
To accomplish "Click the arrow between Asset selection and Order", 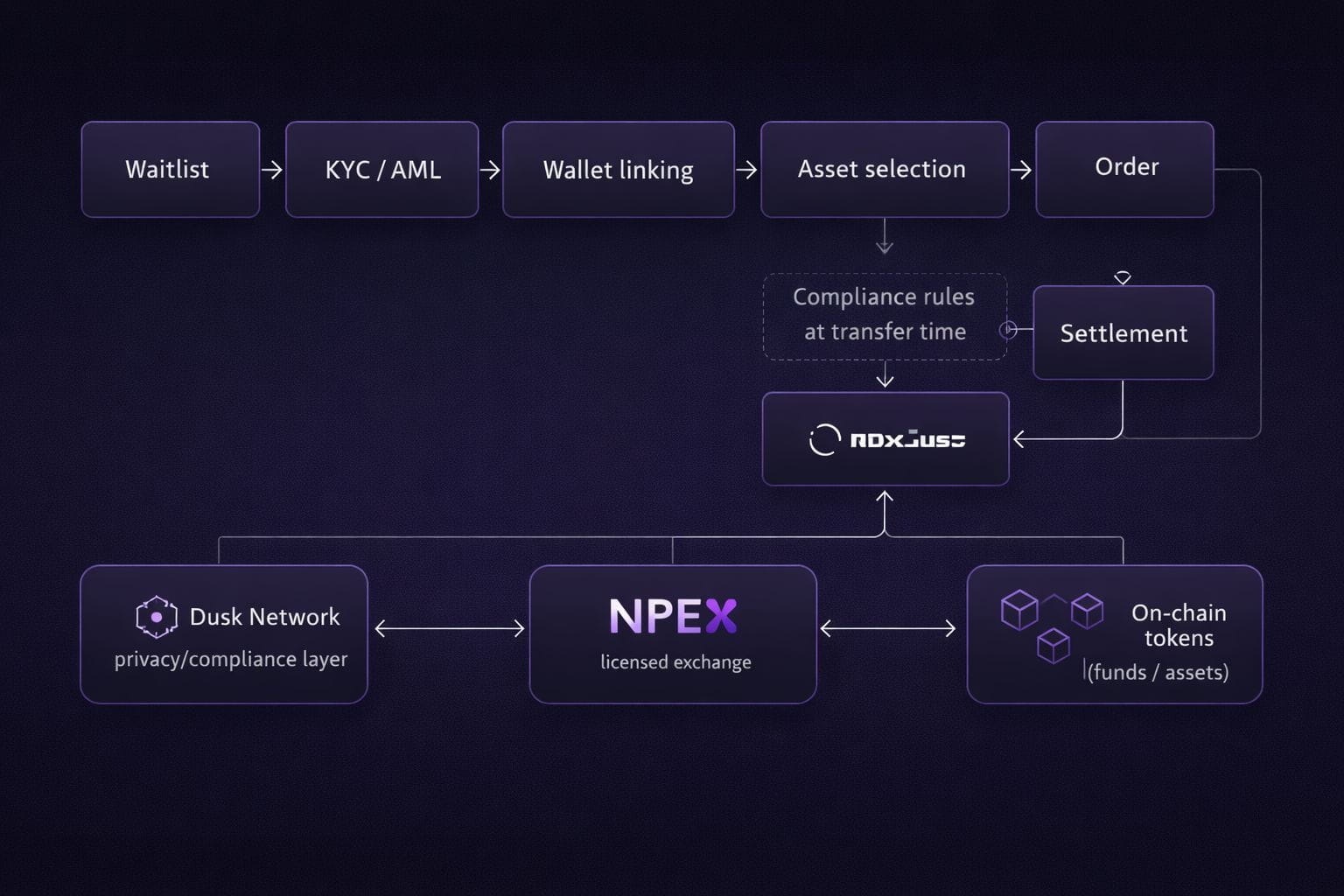I will point(1021,169).
